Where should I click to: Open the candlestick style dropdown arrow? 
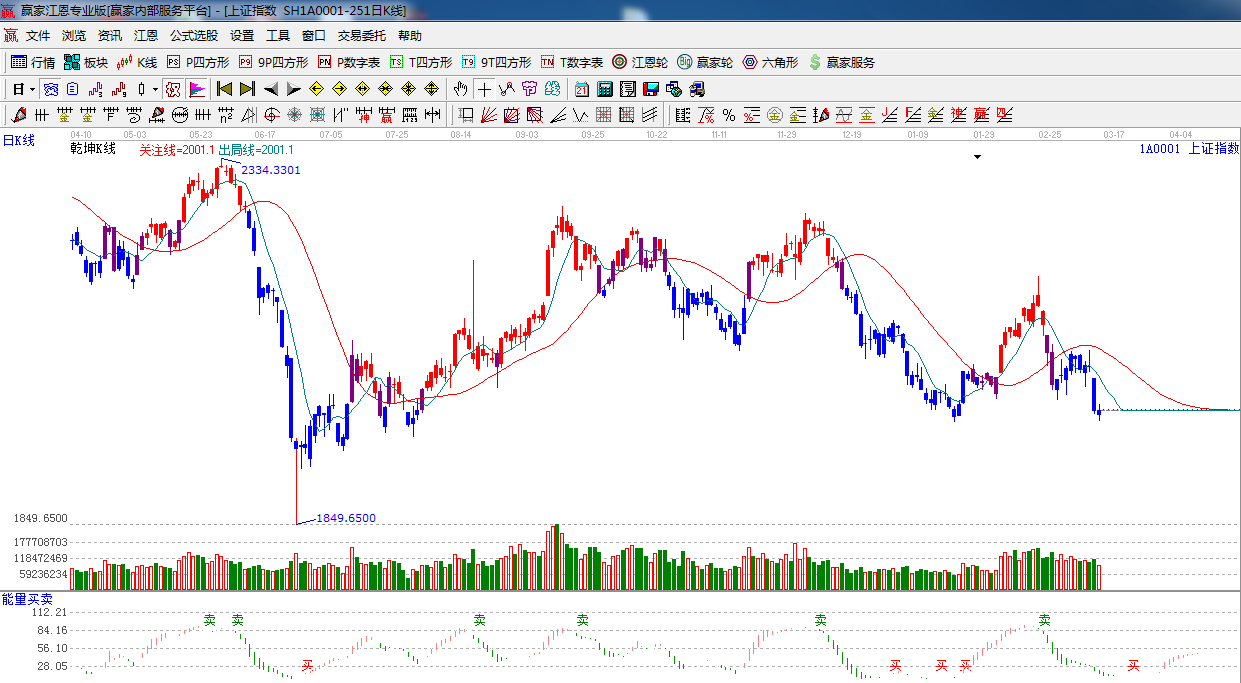[x=155, y=89]
